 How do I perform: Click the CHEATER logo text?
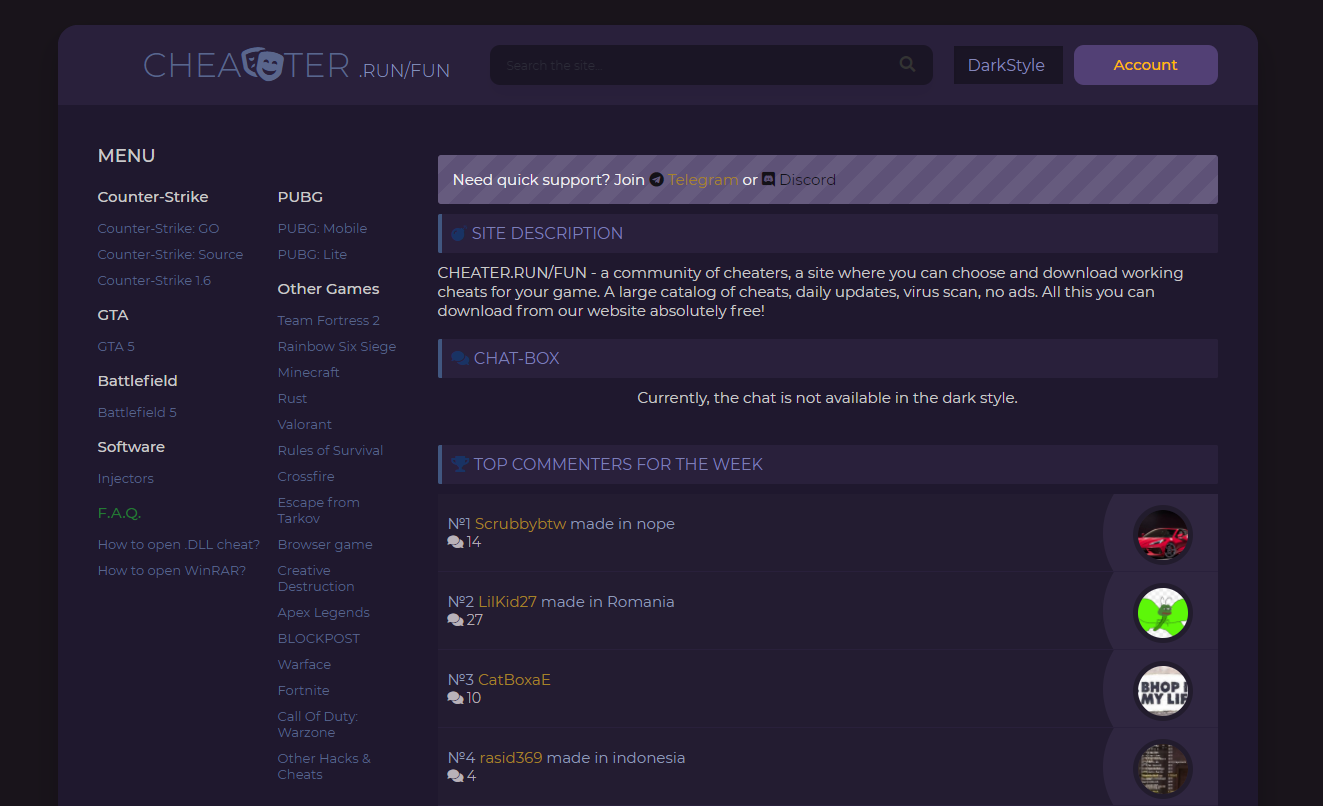247,65
